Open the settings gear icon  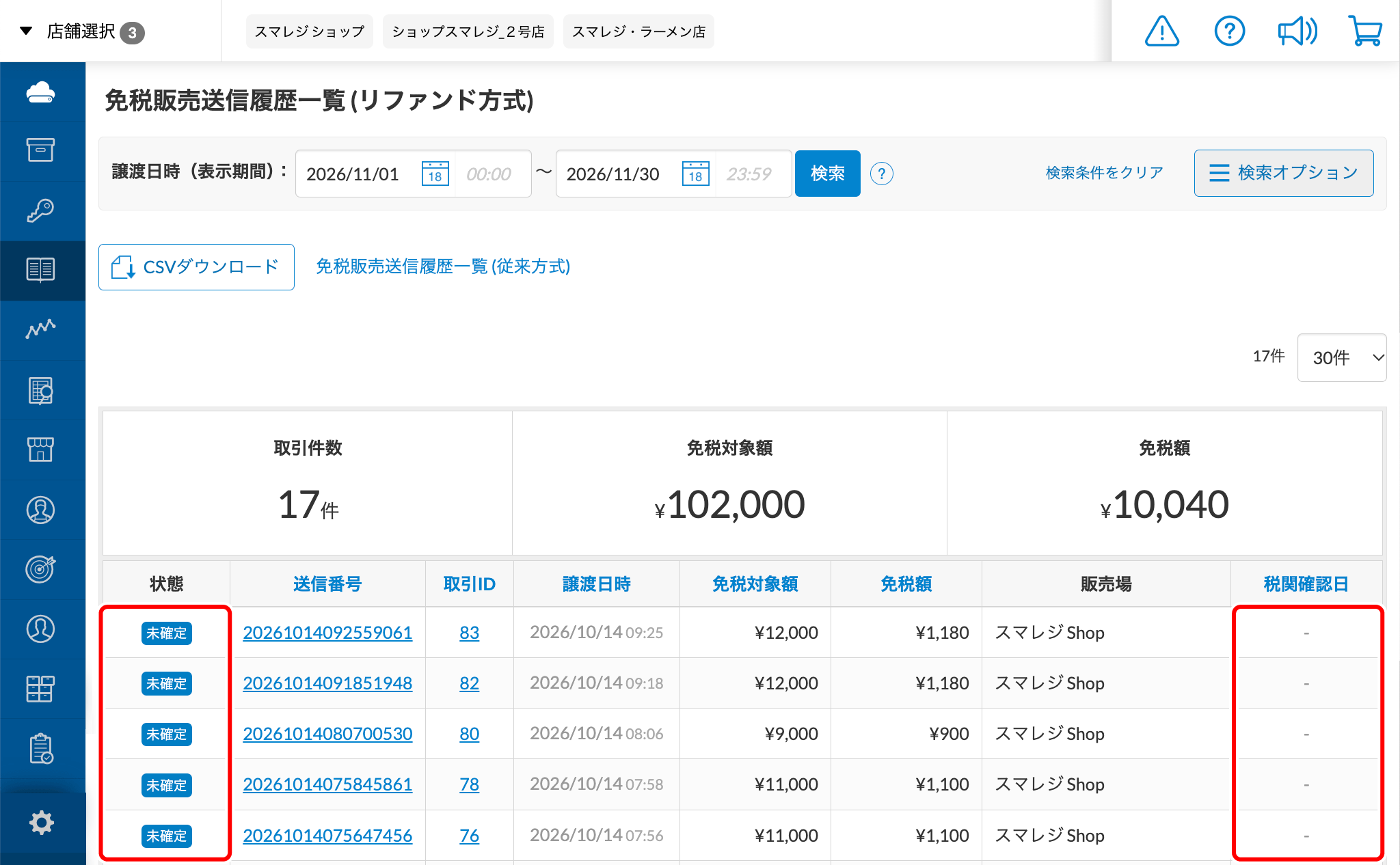coord(41,823)
